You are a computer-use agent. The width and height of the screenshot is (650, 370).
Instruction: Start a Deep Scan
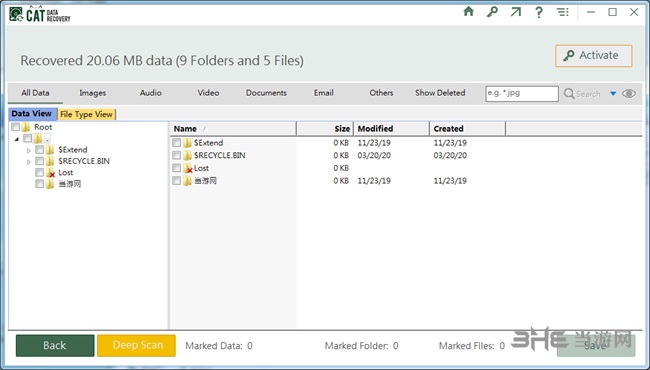(136, 346)
